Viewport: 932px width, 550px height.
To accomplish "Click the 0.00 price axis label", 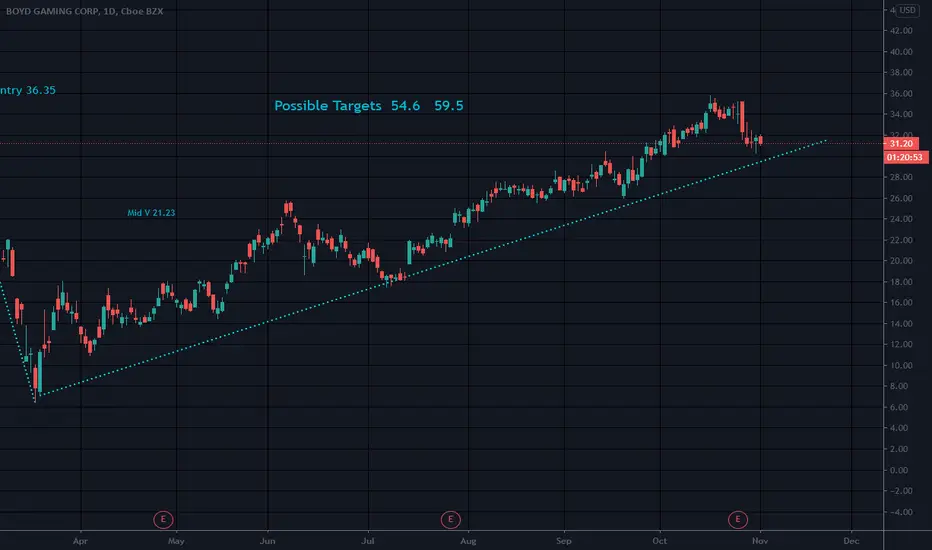I will point(899,470).
